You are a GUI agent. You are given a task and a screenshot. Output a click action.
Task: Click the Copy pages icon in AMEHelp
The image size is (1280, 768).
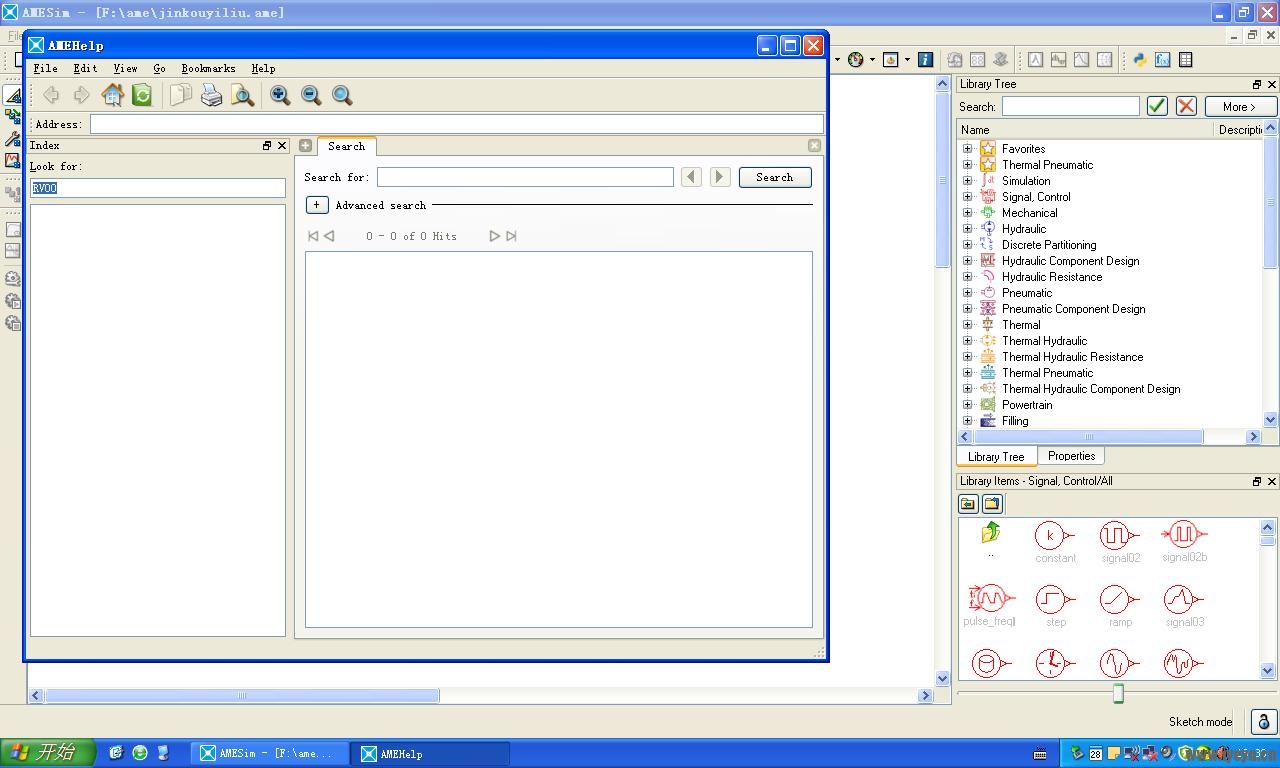click(181, 95)
